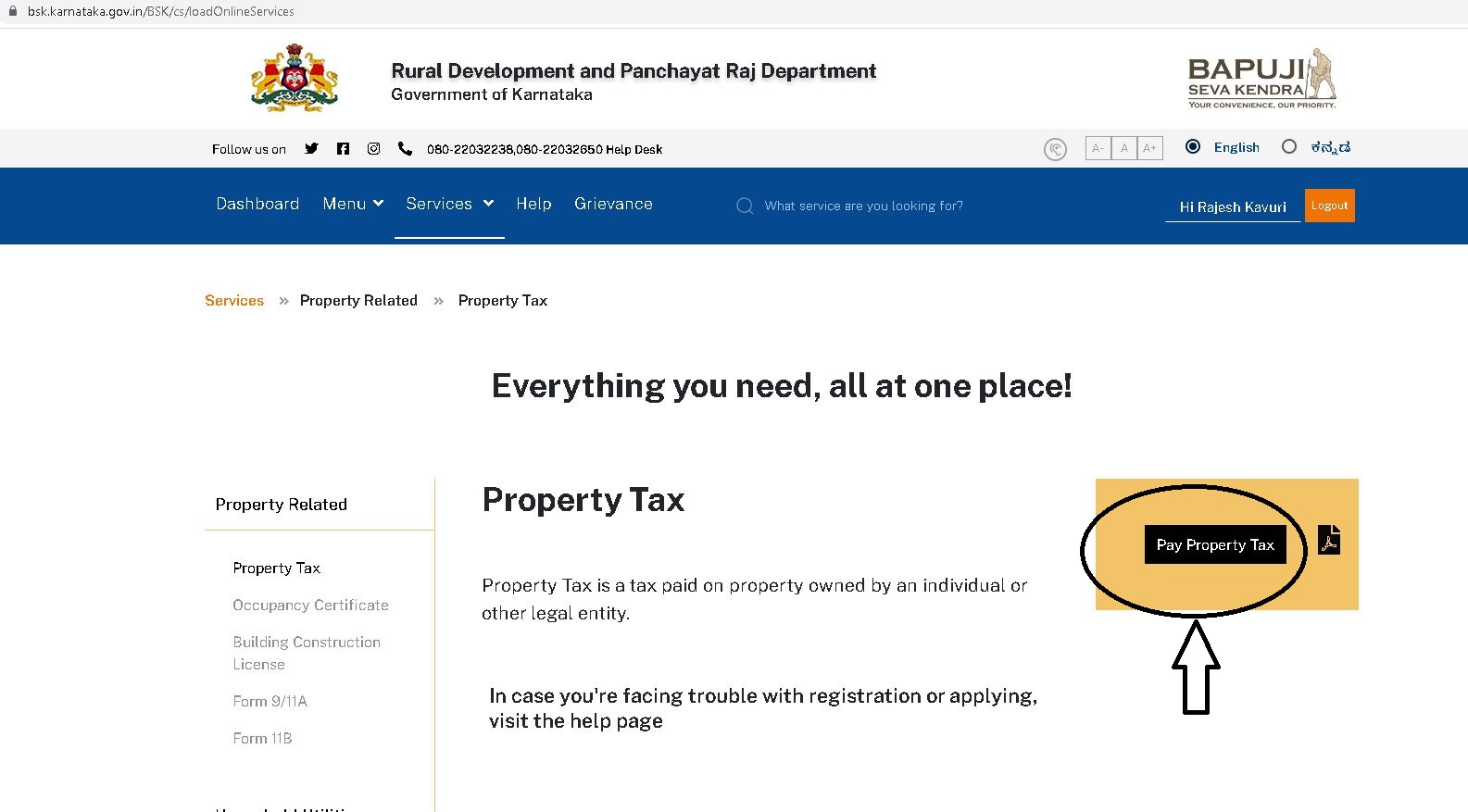This screenshot has height=812, width=1468.
Task: Click the phone help desk icon
Action: point(405,148)
